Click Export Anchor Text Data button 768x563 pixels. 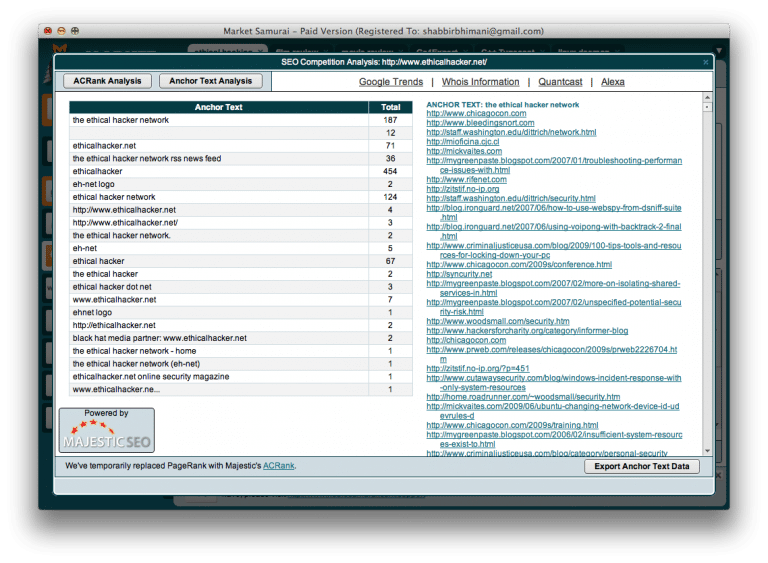(642, 466)
